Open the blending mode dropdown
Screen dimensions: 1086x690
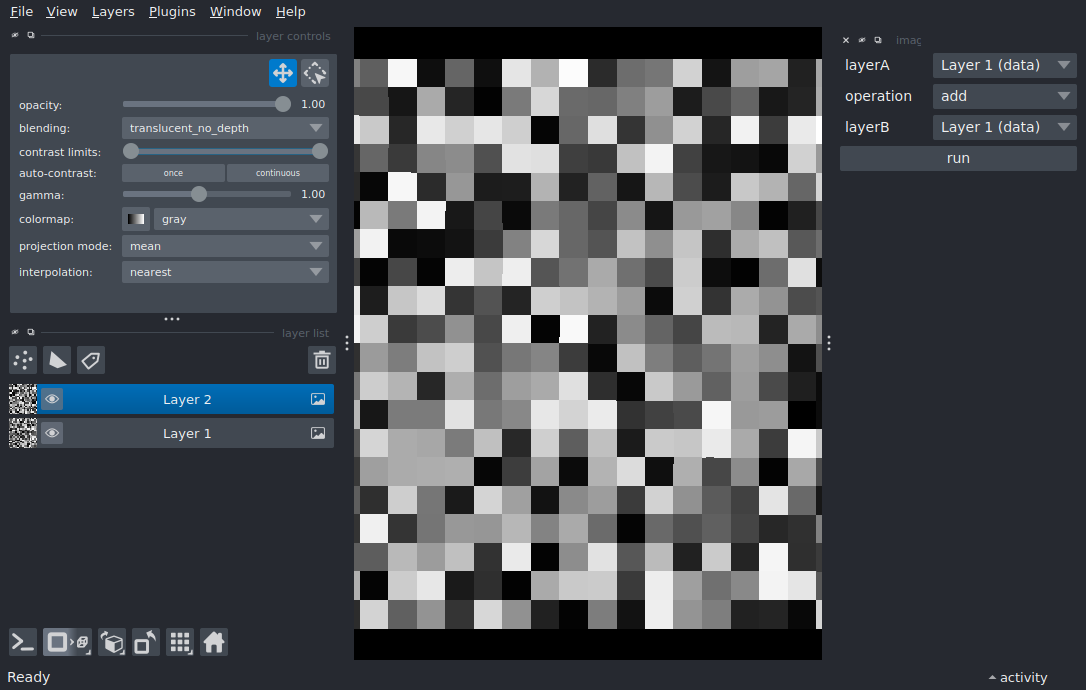point(225,128)
